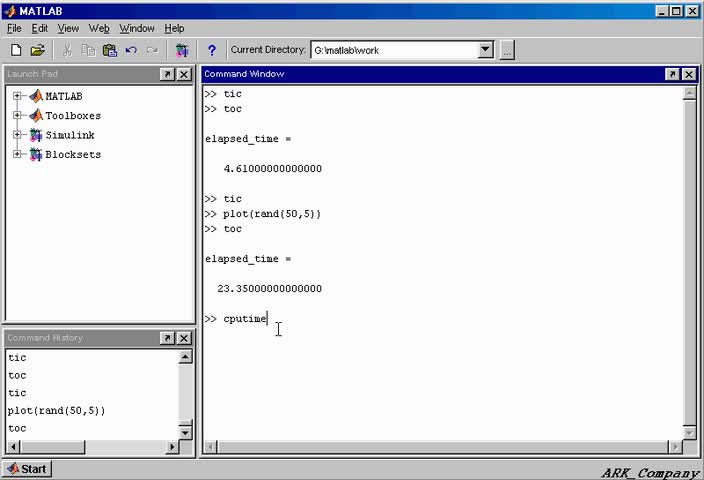Select last toc entry in Command History
Screen dimensions: 704x480
click(x=17, y=428)
